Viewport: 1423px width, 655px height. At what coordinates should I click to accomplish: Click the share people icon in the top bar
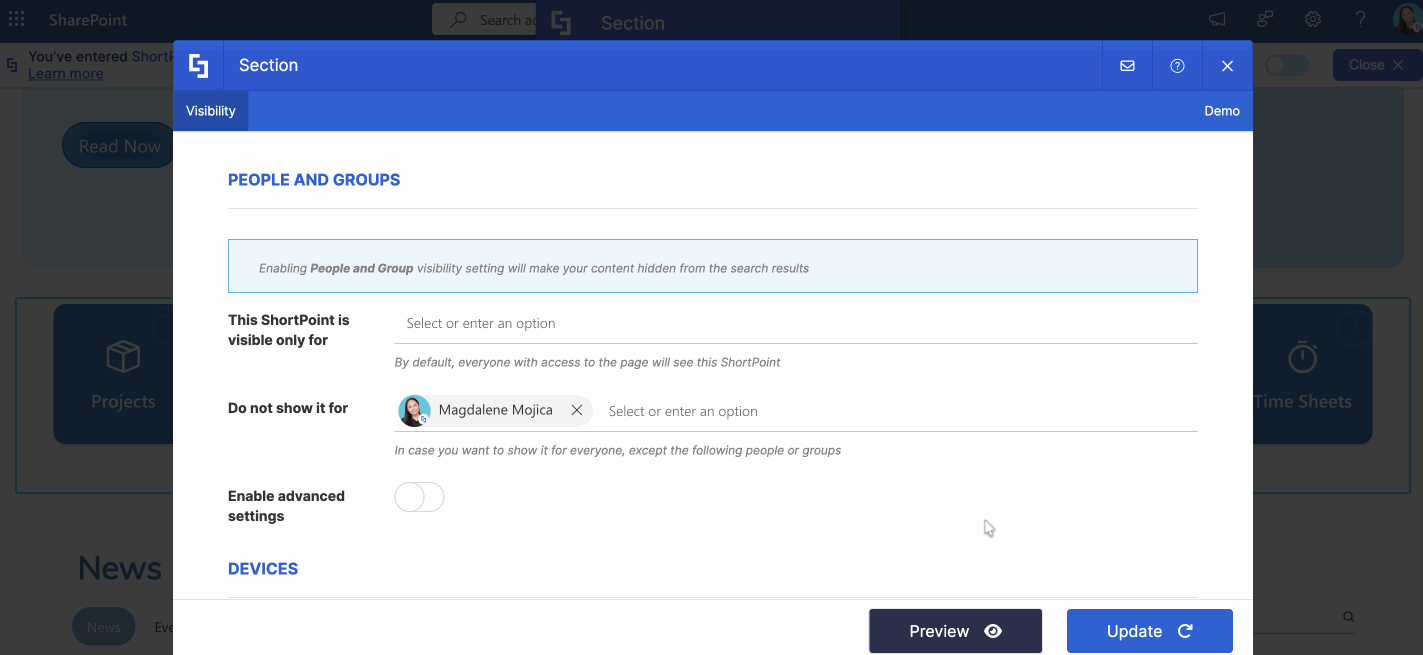click(x=1264, y=18)
